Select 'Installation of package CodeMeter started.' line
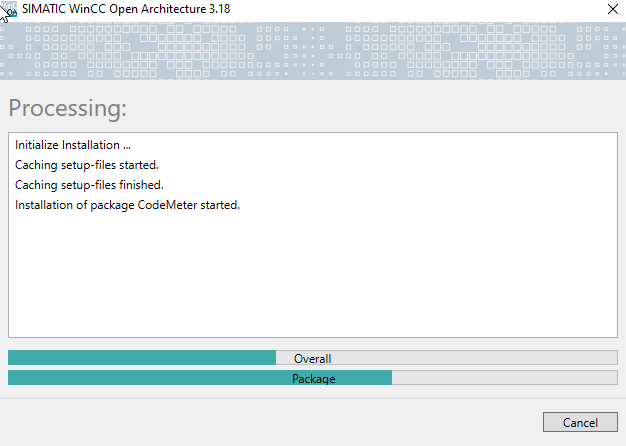Image resolution: width=626 pixels, height=446 pixels. point(127,205)
